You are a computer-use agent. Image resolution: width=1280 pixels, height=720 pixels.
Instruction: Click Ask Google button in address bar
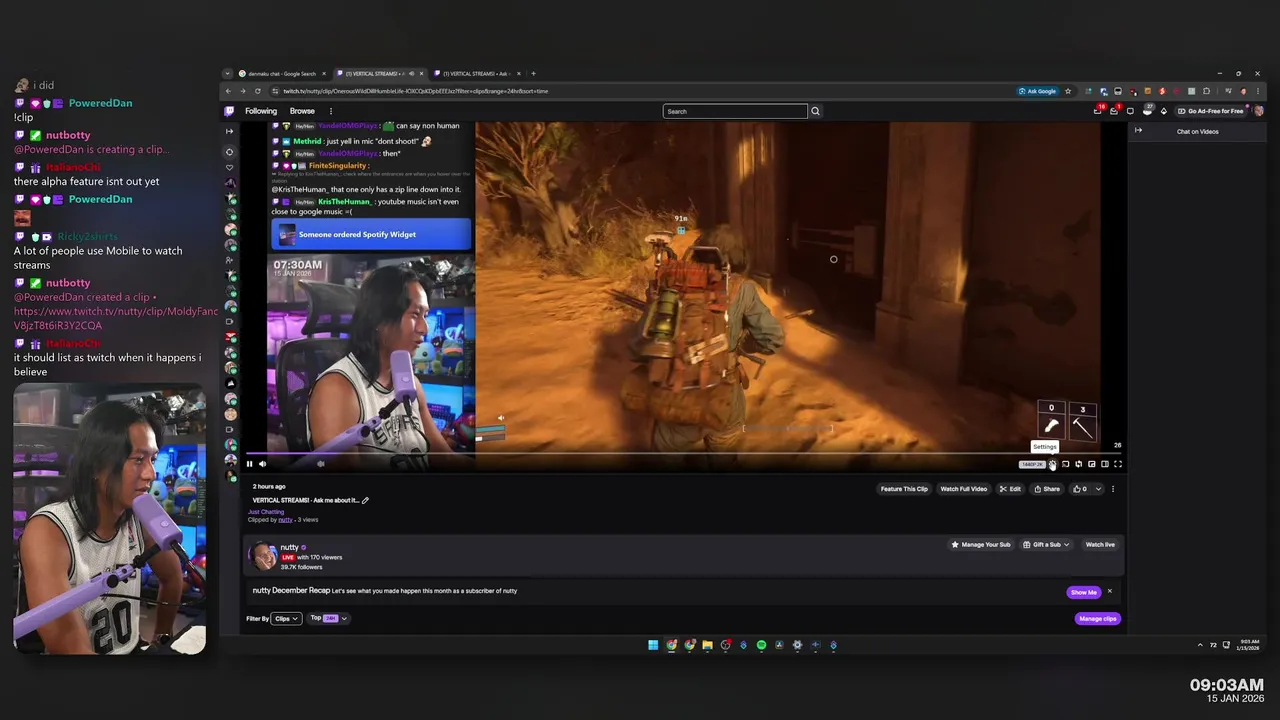1038,91
